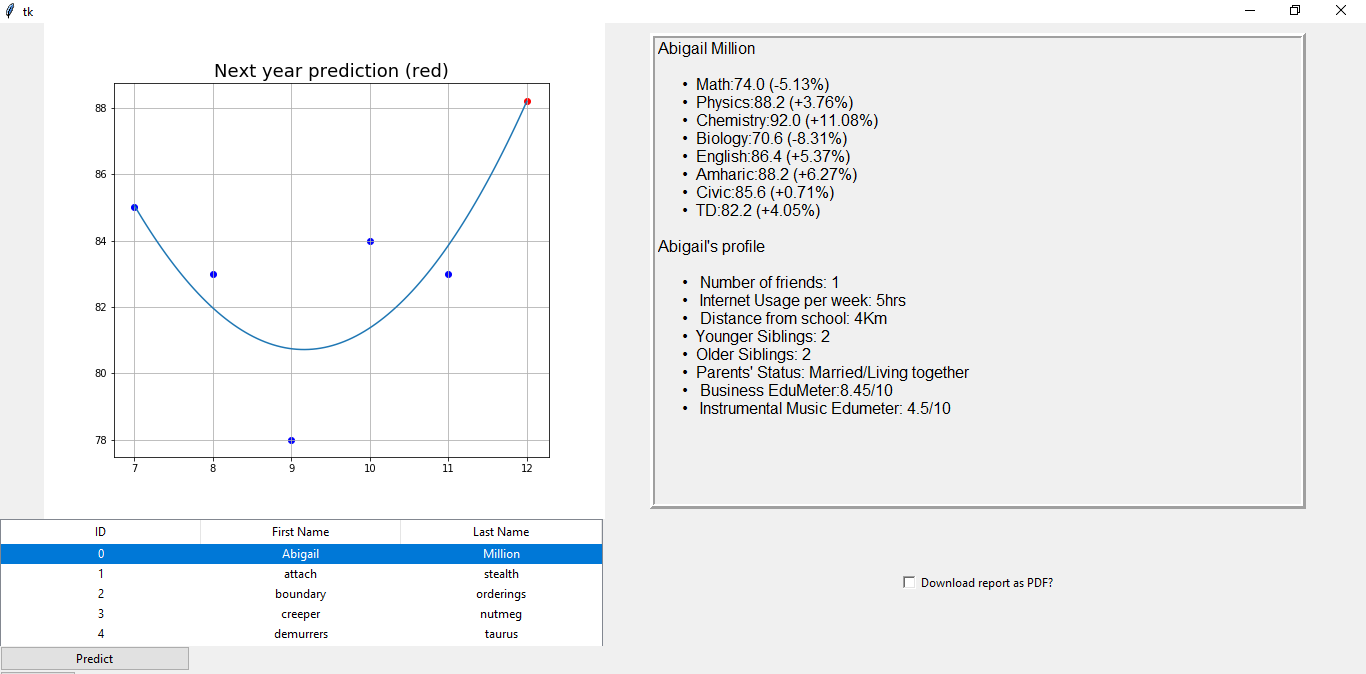
Task: Click the blue data point at grade 11
Action: click(448, 274)
